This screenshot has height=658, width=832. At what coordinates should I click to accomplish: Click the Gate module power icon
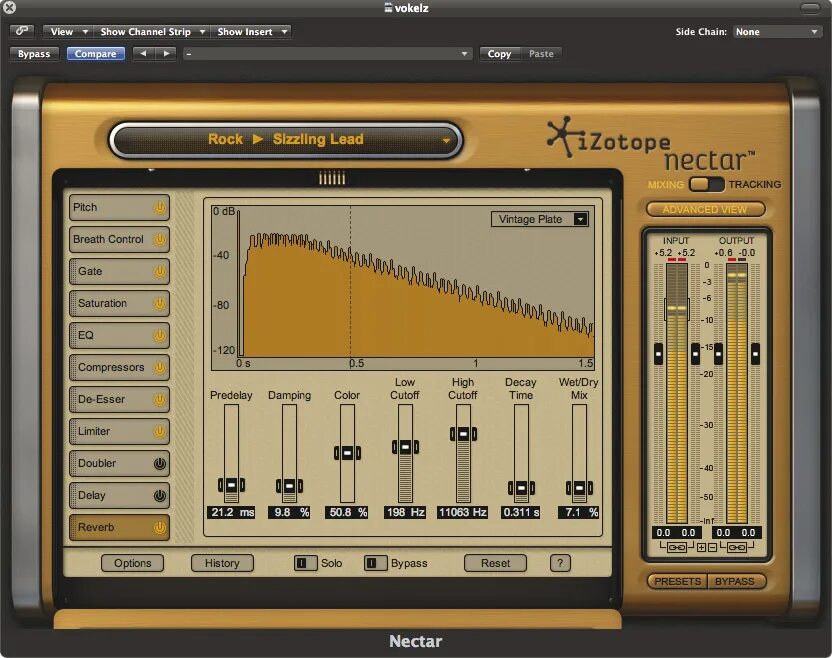coord(160,272)
